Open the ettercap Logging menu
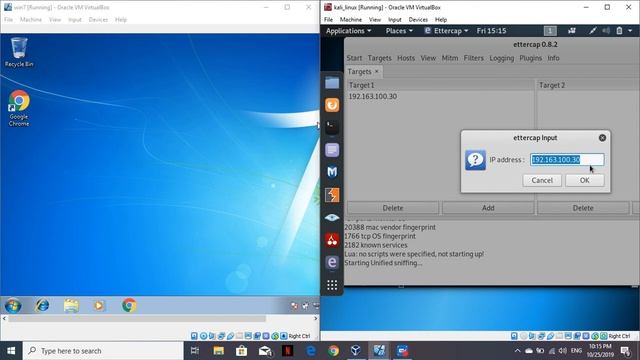Image resolution: width=640 pixels, height=360 pixels. point(502,58)
